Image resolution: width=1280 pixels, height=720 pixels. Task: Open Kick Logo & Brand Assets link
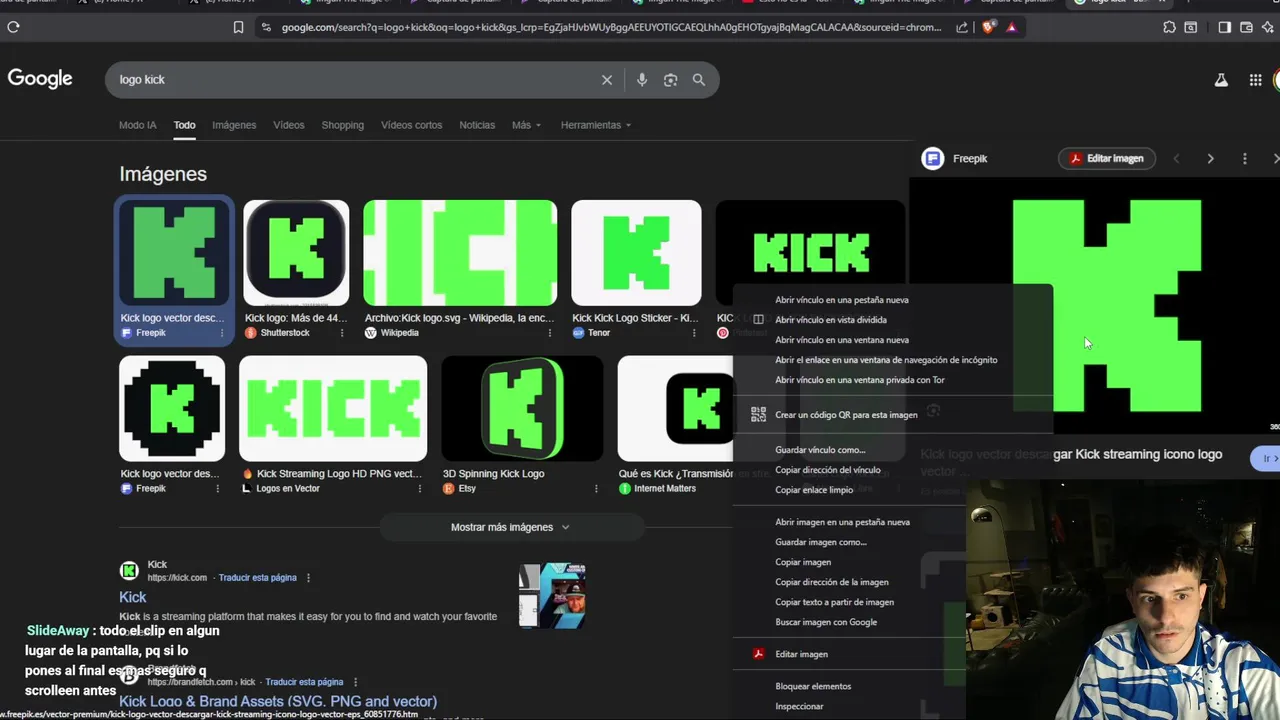pos(278,701)
